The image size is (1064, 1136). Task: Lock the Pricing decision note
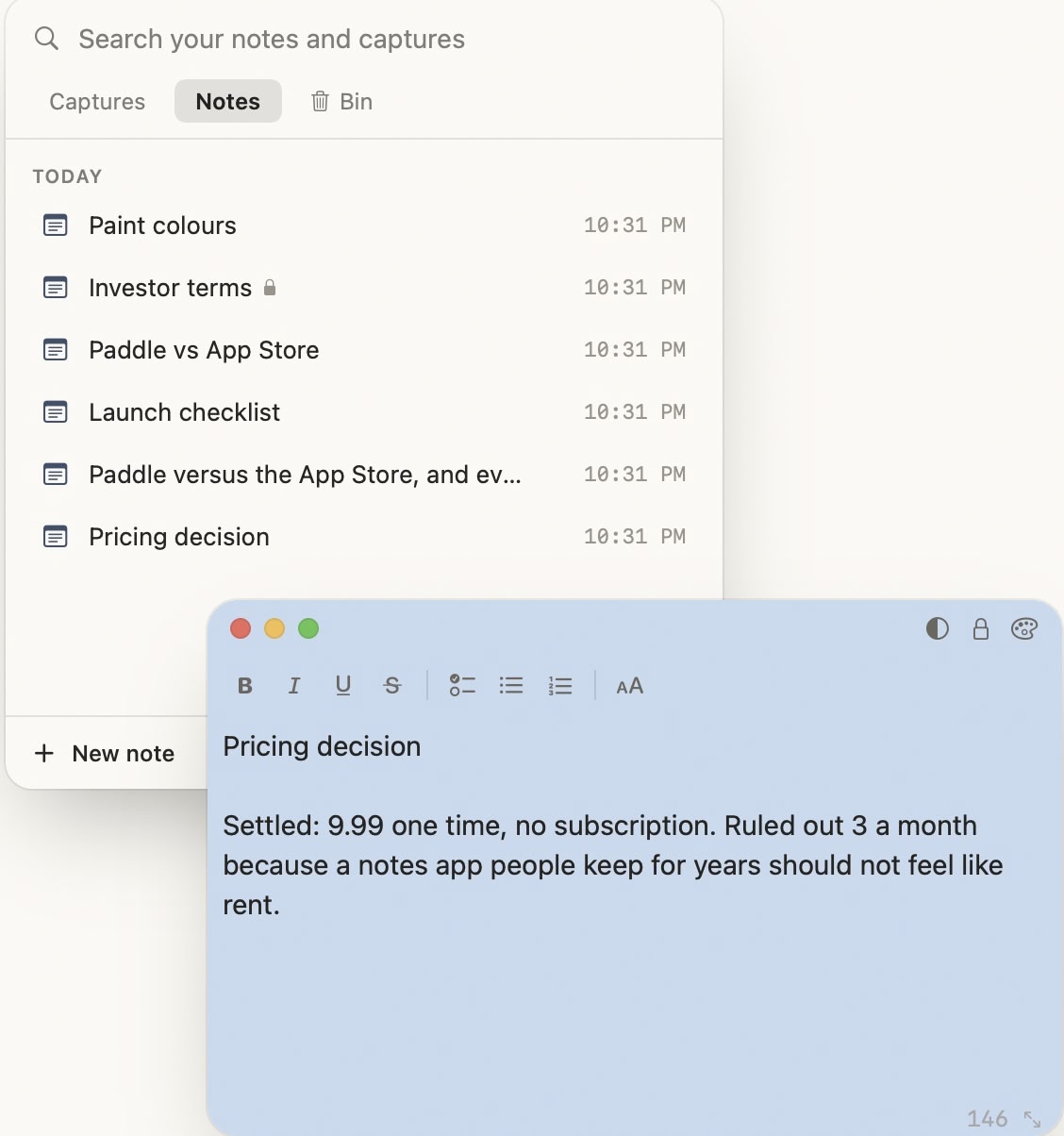(x=981, y=629)
